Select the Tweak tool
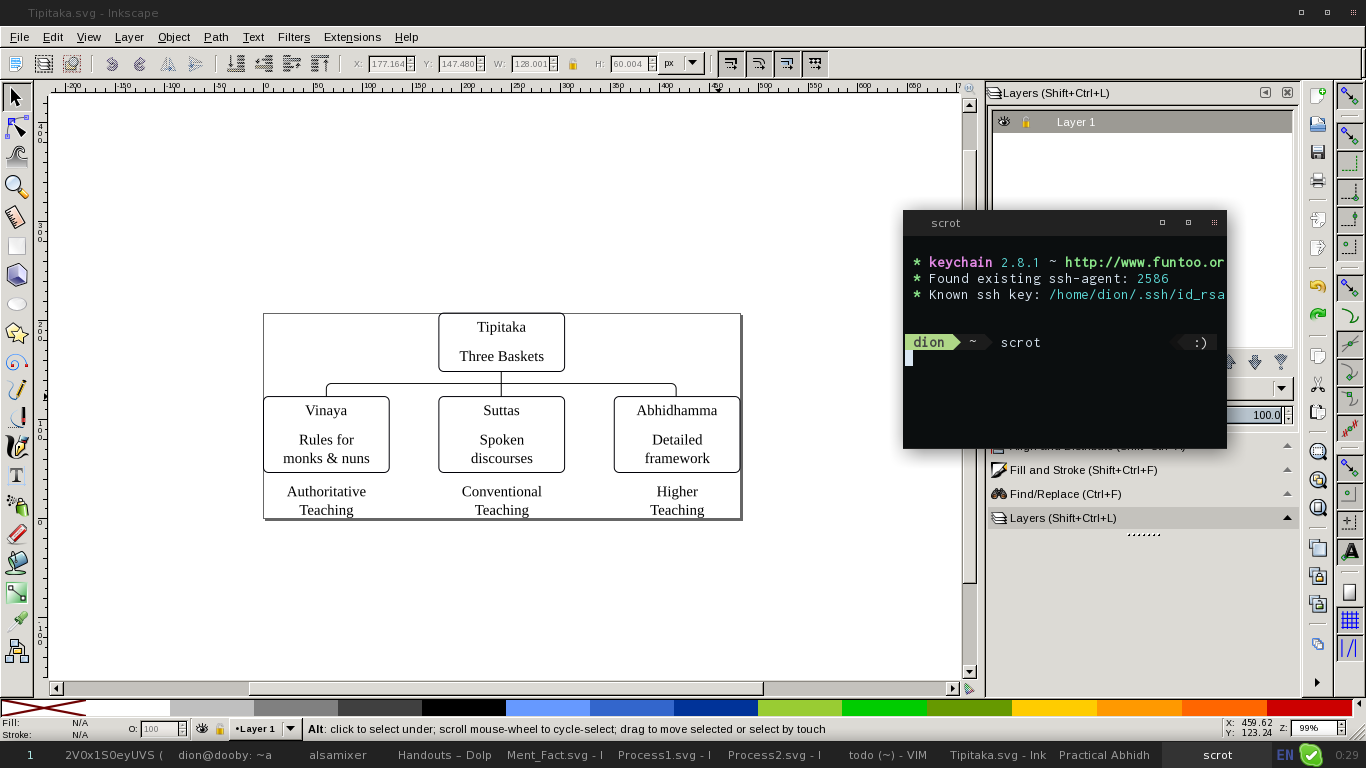This screenshot has width=1366, height=768. (16, 156)
